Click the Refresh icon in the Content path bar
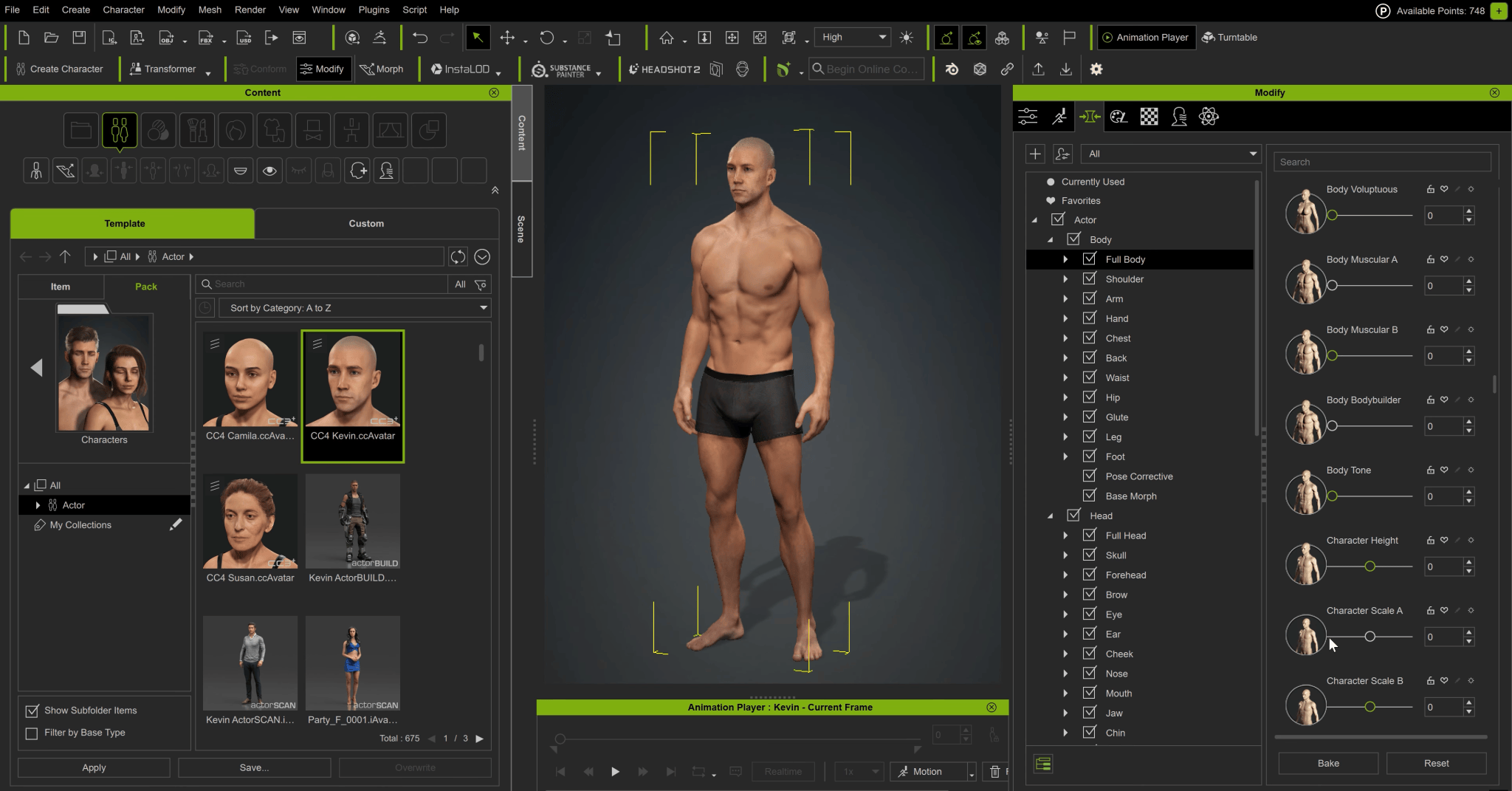 click(458, 257)
